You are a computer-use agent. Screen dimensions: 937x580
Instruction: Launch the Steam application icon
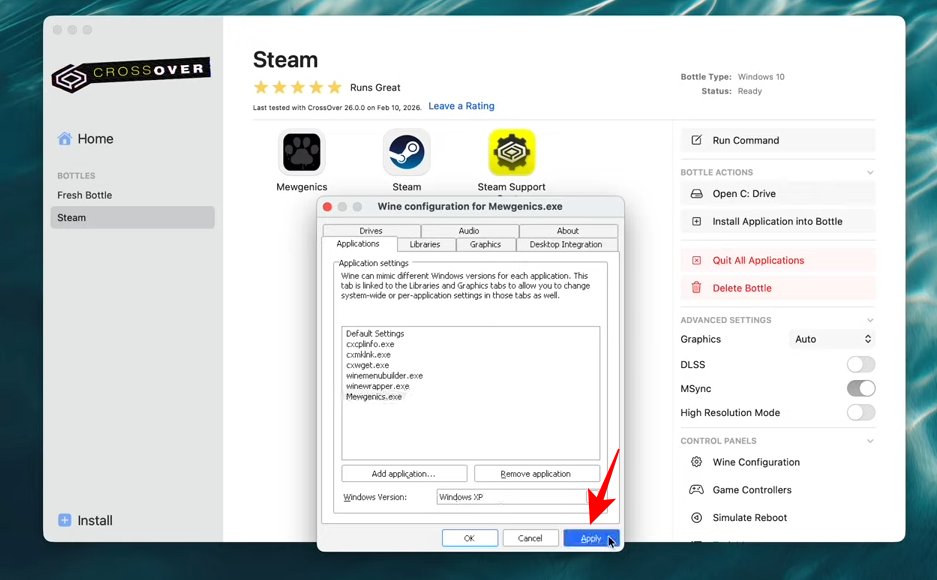click(x=406, y=153)
